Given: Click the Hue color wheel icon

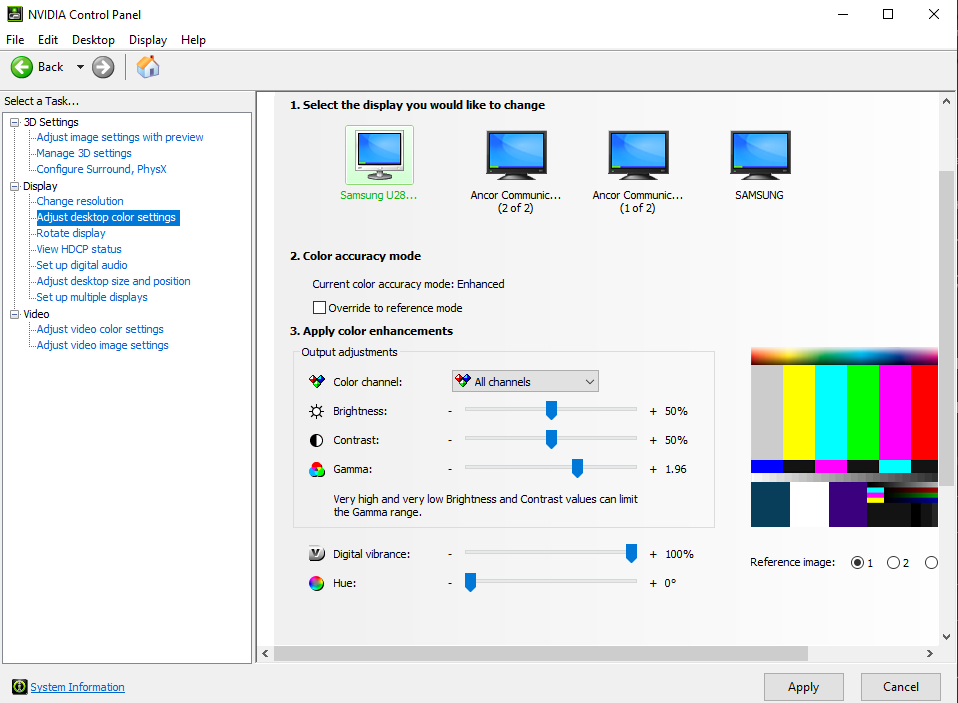Looking at the screenshot, I should pyautogui.click(x=316, y=583).
